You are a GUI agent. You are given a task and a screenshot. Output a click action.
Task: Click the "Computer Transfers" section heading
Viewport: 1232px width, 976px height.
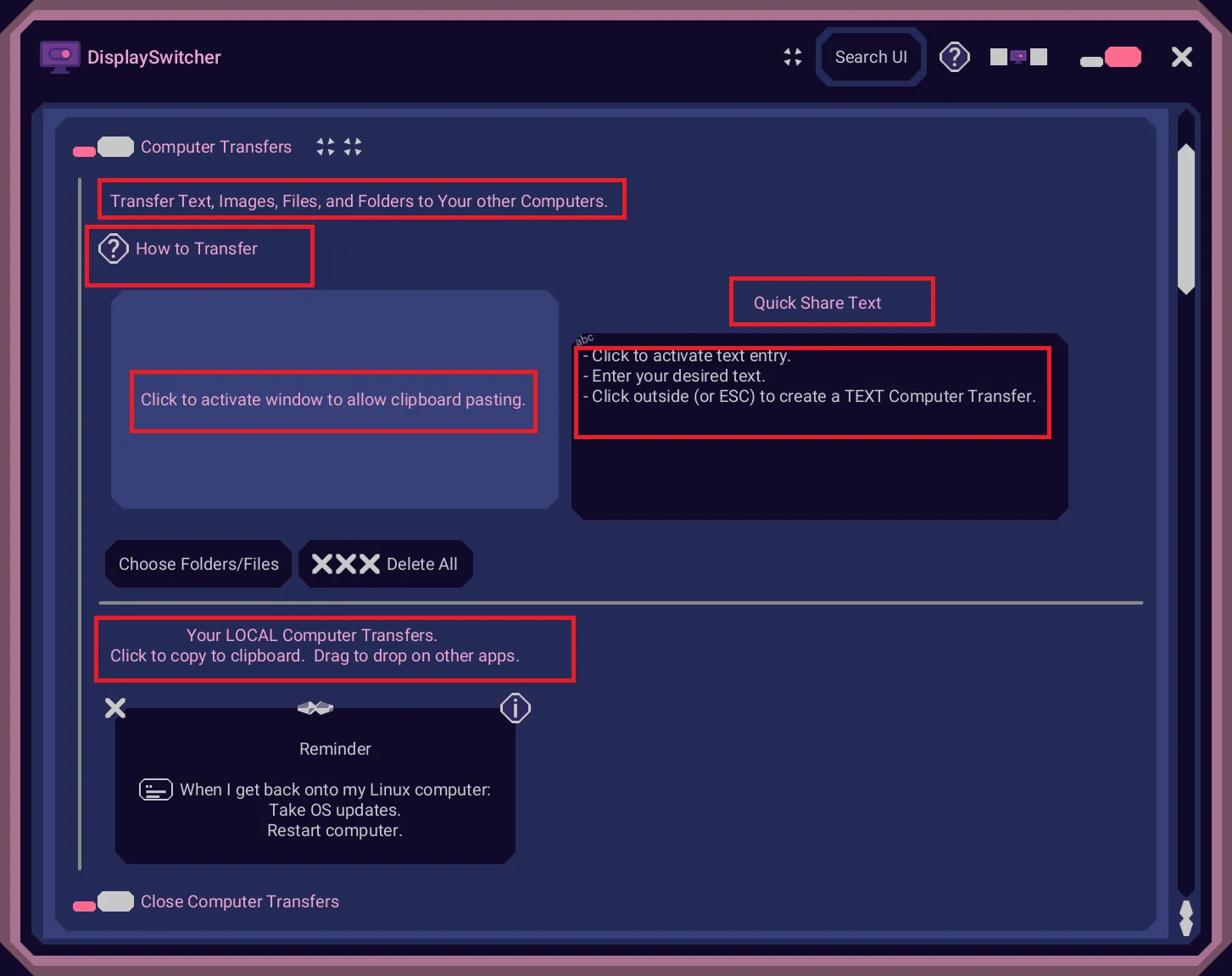click(x=216, y=147)
